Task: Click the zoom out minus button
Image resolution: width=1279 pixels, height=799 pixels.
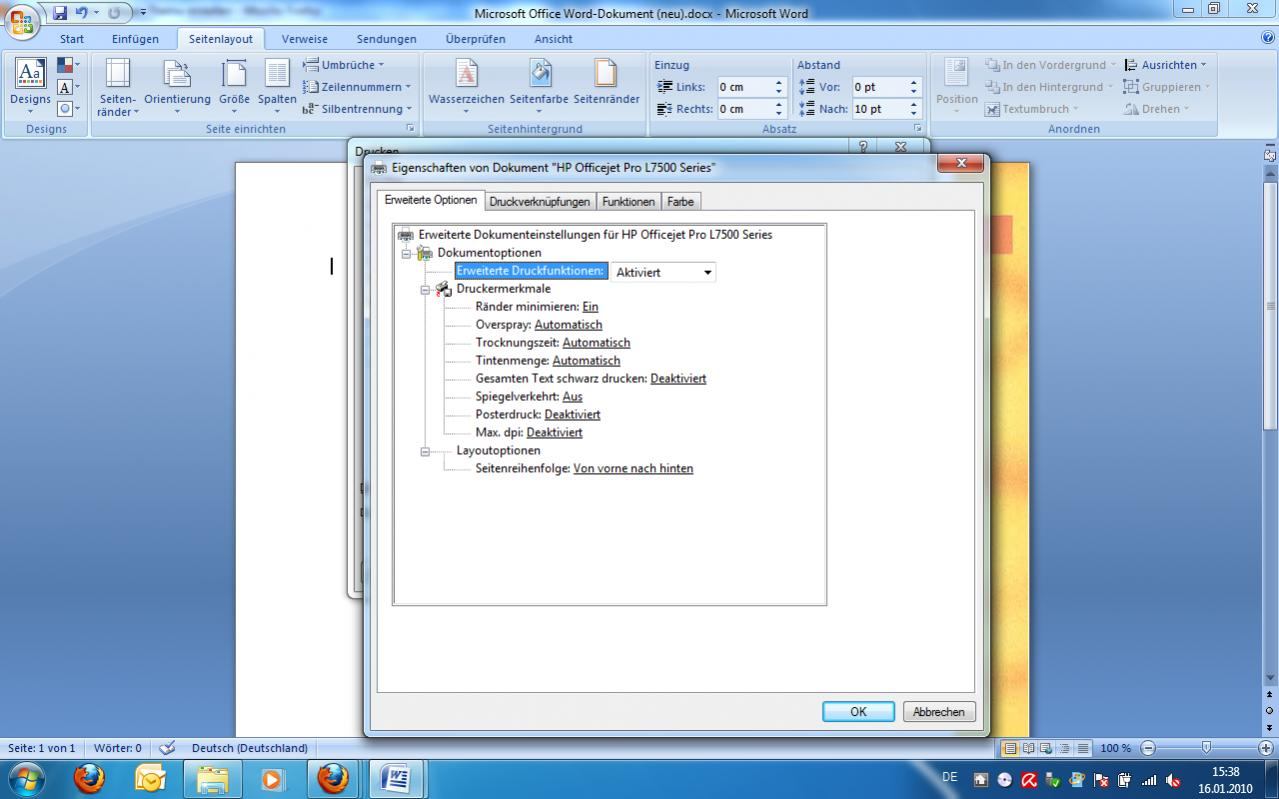Action: (x=1147, y=748)
